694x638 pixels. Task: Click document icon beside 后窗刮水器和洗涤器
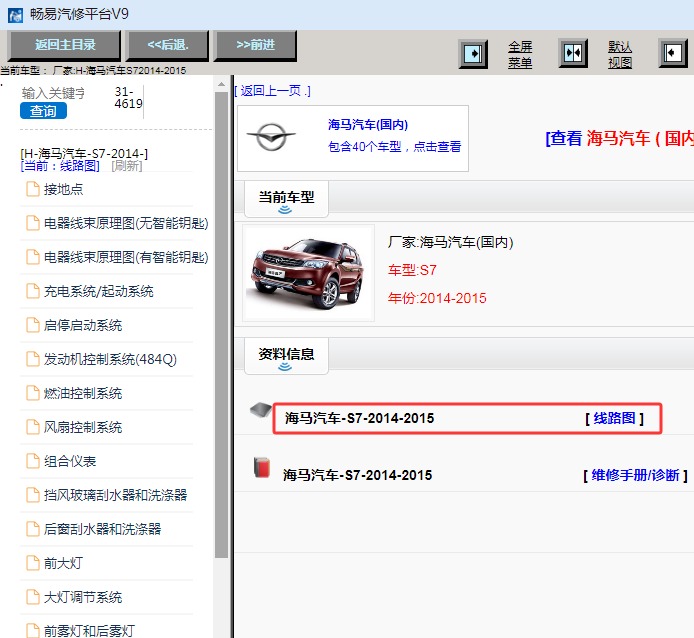coord(33,529)
